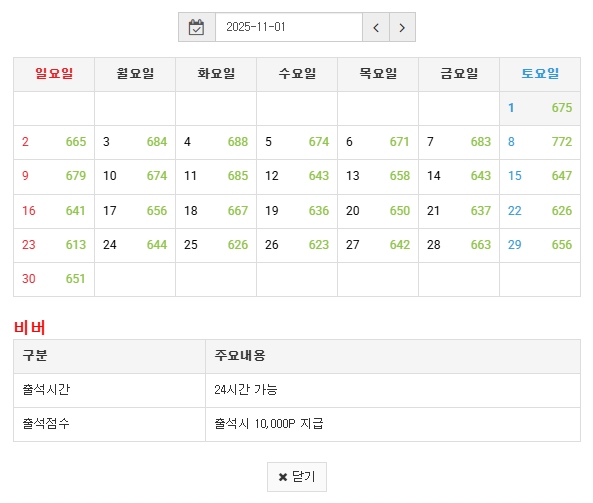Click the 비버 section heading
This screenshot has height=503, width=593.
(29, 328)
